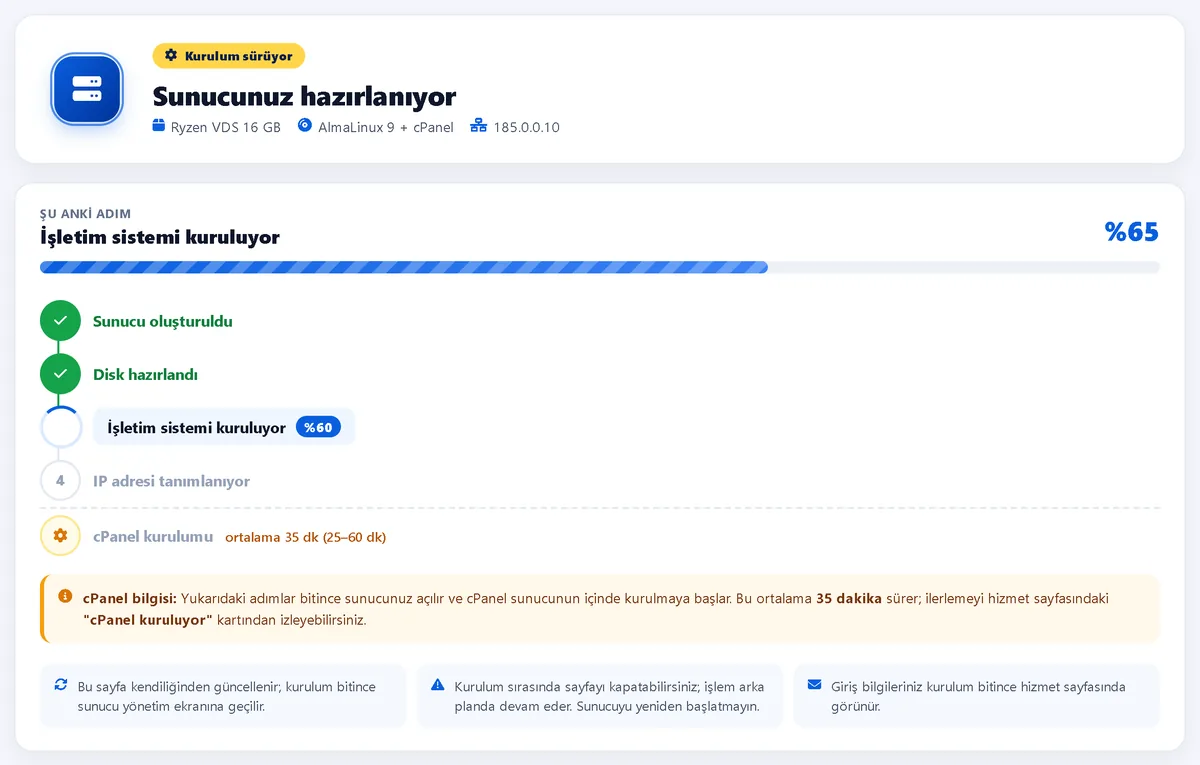1200x765 pixels.
Task: Click the Sunucu oluşturuldu step label
Action: click(163, 322)
